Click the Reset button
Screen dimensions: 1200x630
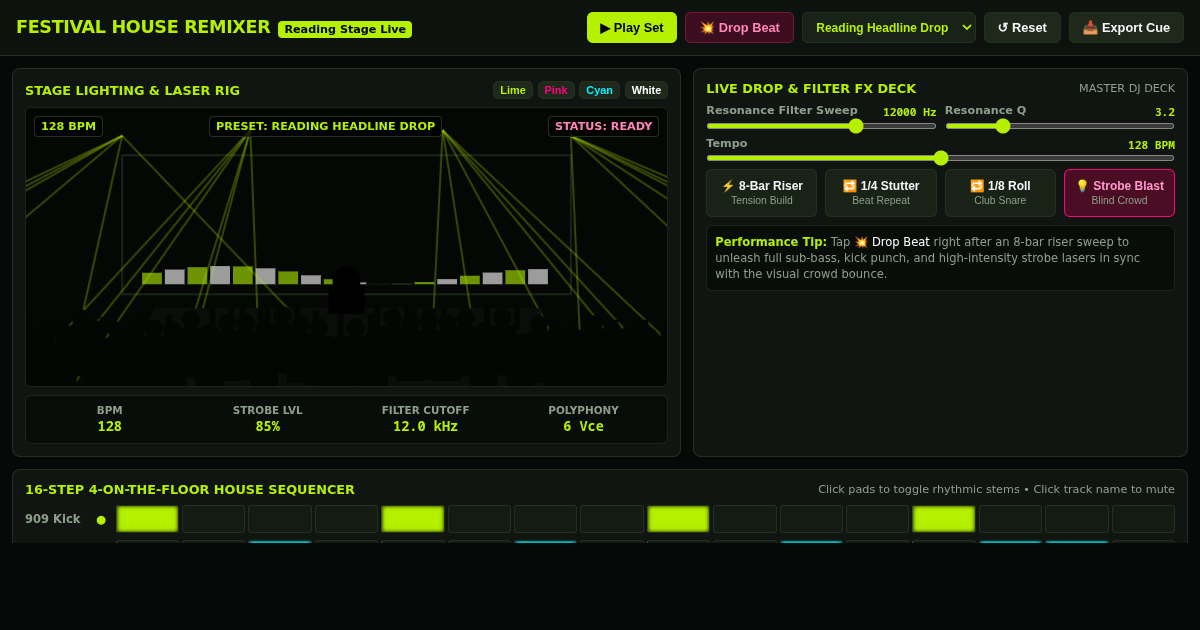pyautogui.click(x=1022, y=28)
